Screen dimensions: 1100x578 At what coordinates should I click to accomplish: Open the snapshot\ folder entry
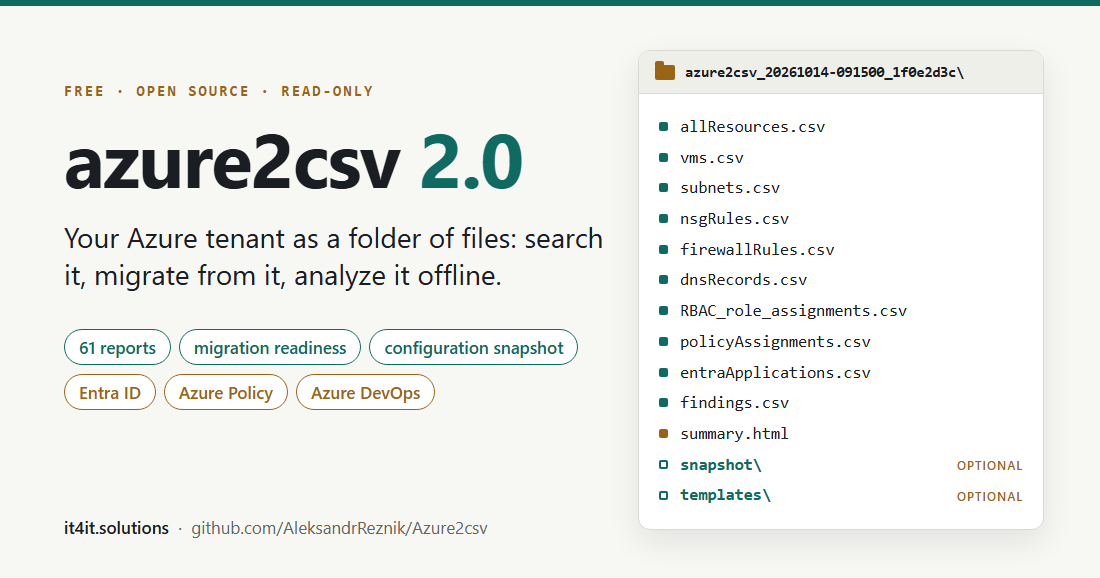[720, 465]
